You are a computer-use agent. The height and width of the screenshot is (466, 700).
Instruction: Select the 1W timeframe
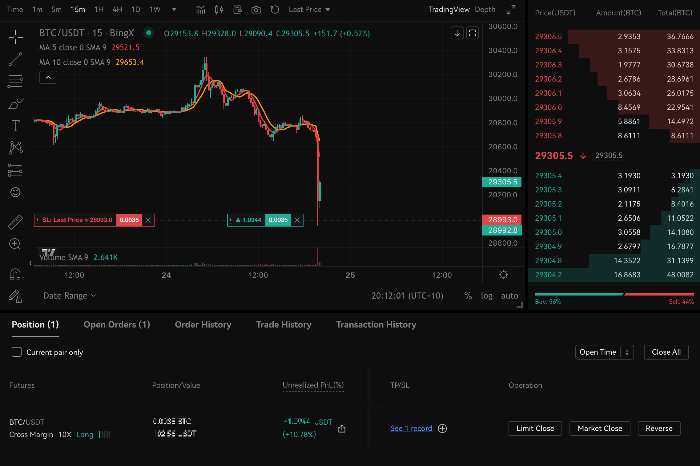point(155,9)
